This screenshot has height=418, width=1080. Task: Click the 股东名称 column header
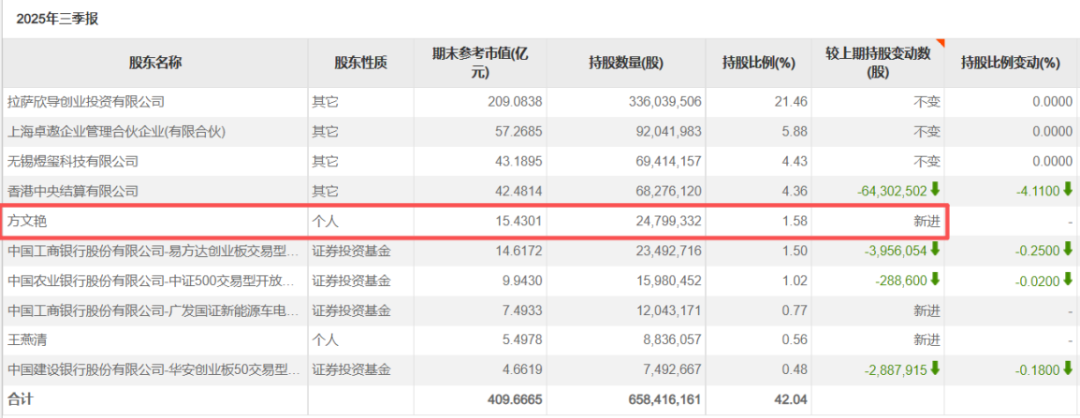tap(156, 63)
